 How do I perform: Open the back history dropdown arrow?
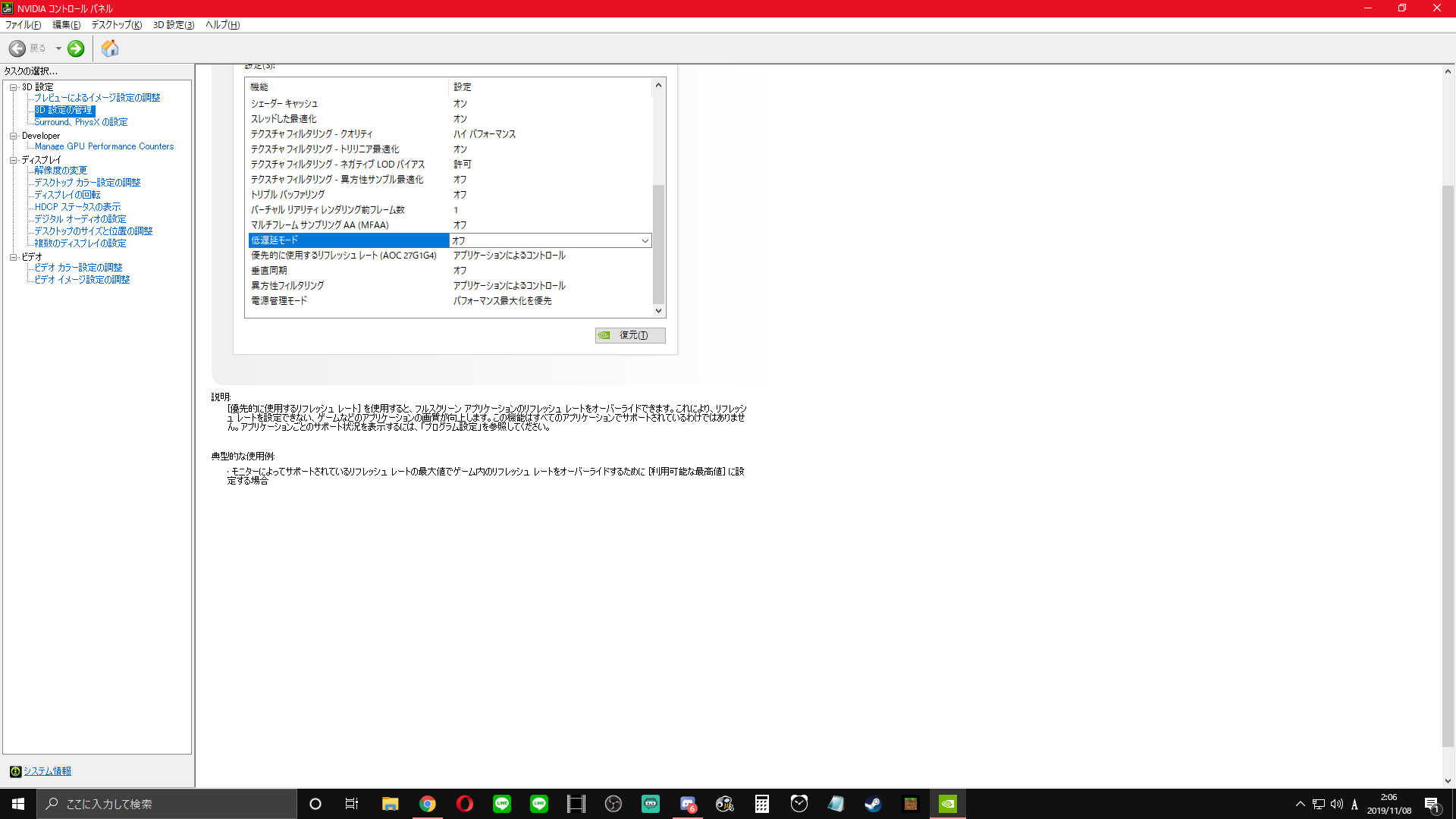point(58,49)
